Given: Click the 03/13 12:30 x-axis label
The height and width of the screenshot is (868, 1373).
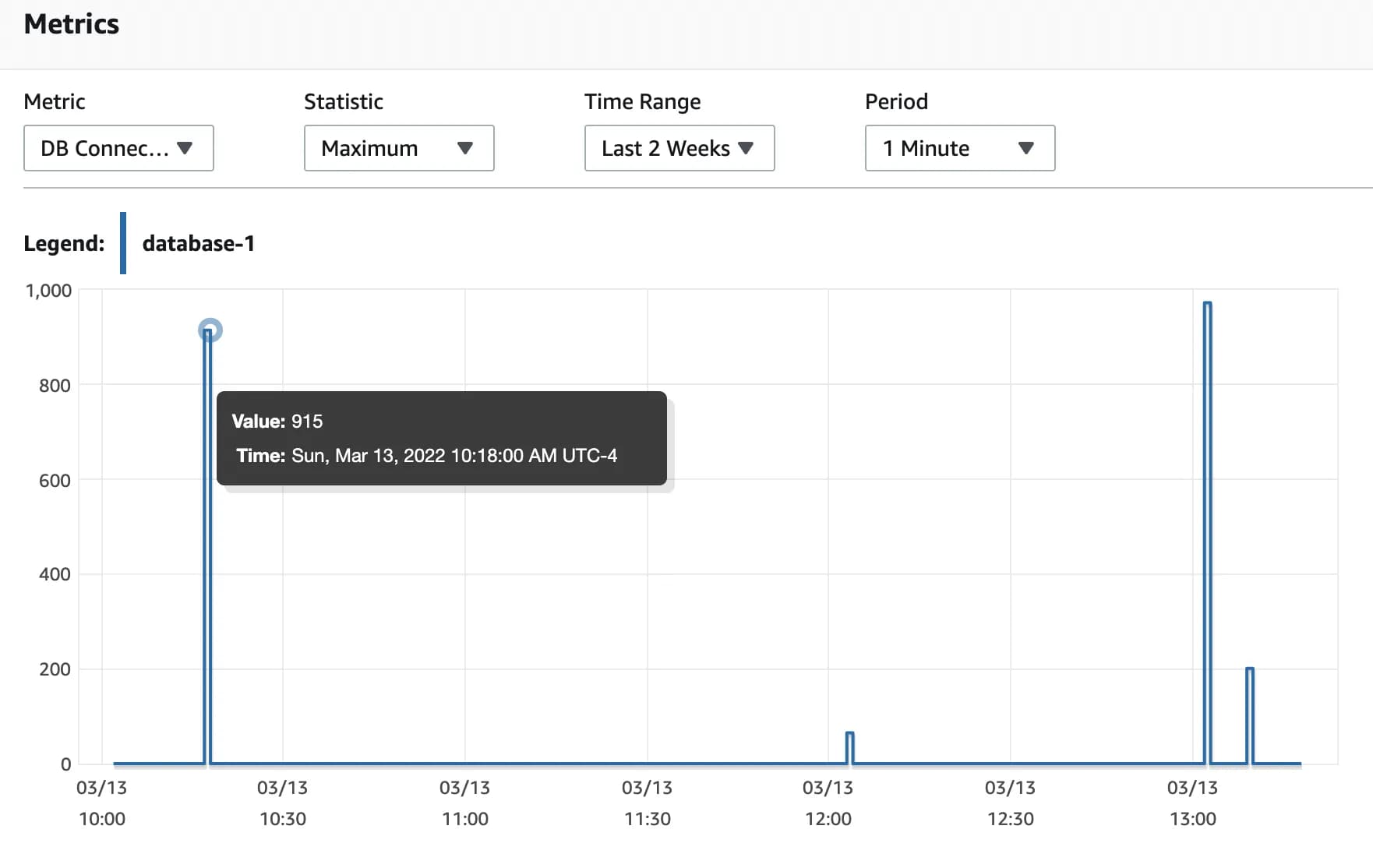Looking at the screenshot, I should (x=1010, y=803).
